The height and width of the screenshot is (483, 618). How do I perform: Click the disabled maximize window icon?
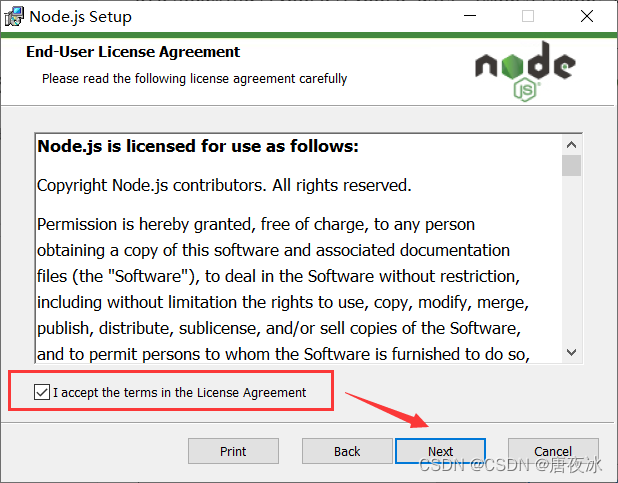pos(528,16)
